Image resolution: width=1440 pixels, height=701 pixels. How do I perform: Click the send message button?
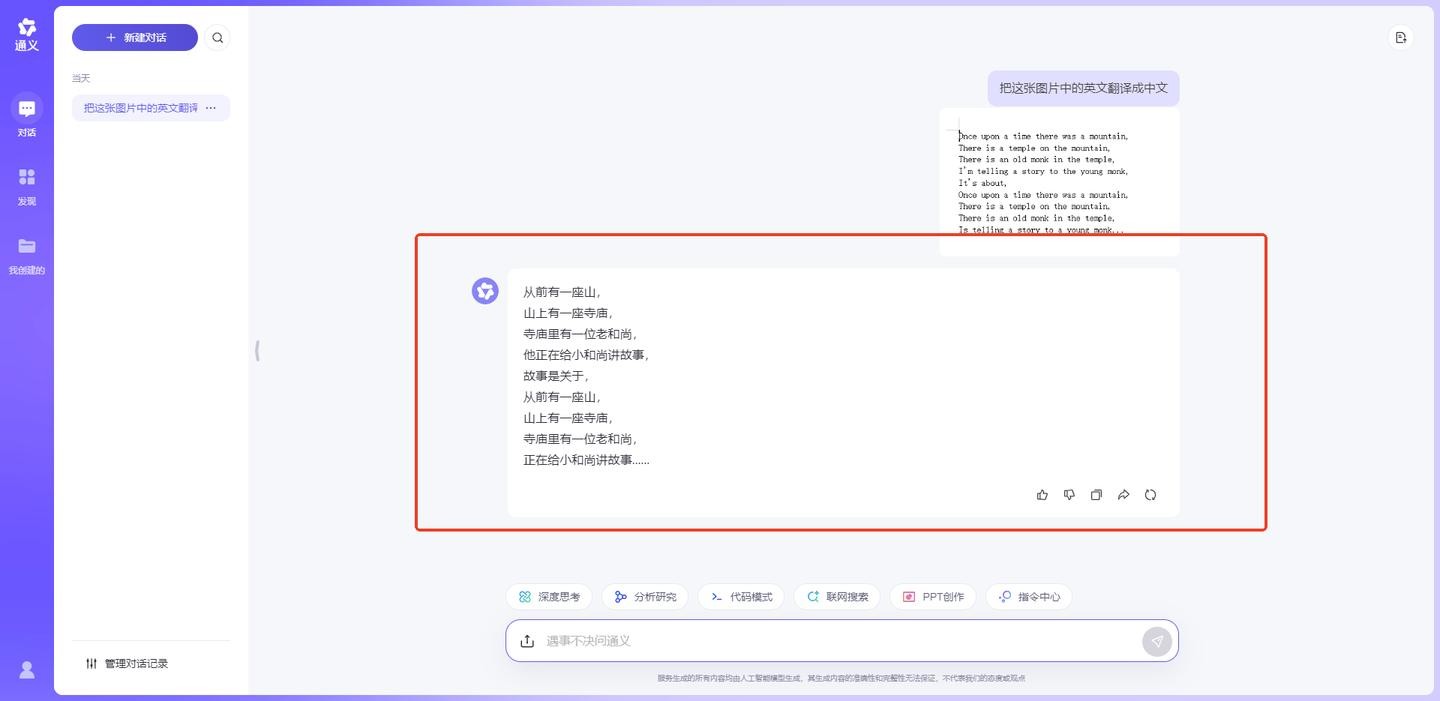point(1156,641)
